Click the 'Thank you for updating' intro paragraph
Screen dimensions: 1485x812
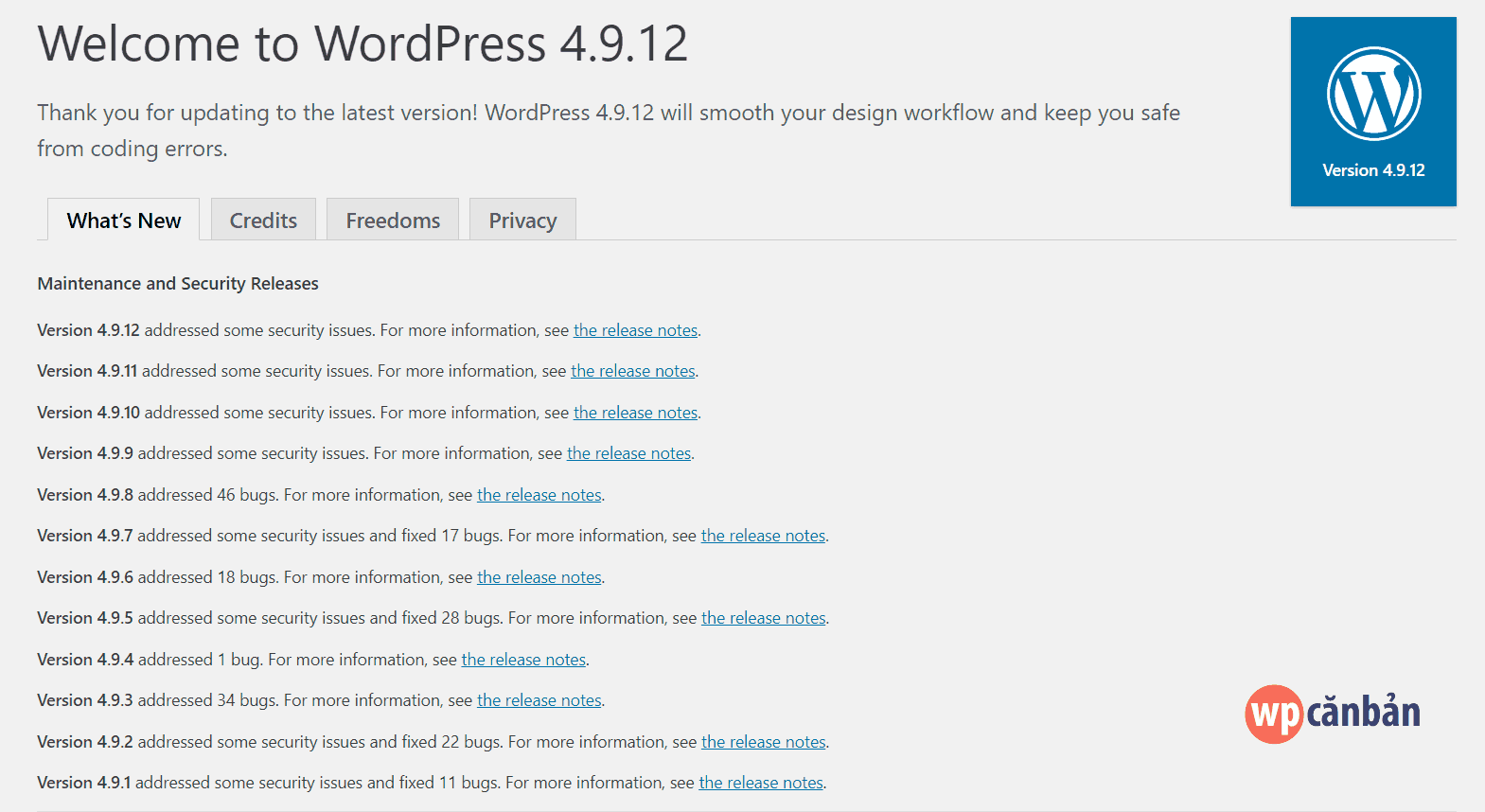pos(609,131)
